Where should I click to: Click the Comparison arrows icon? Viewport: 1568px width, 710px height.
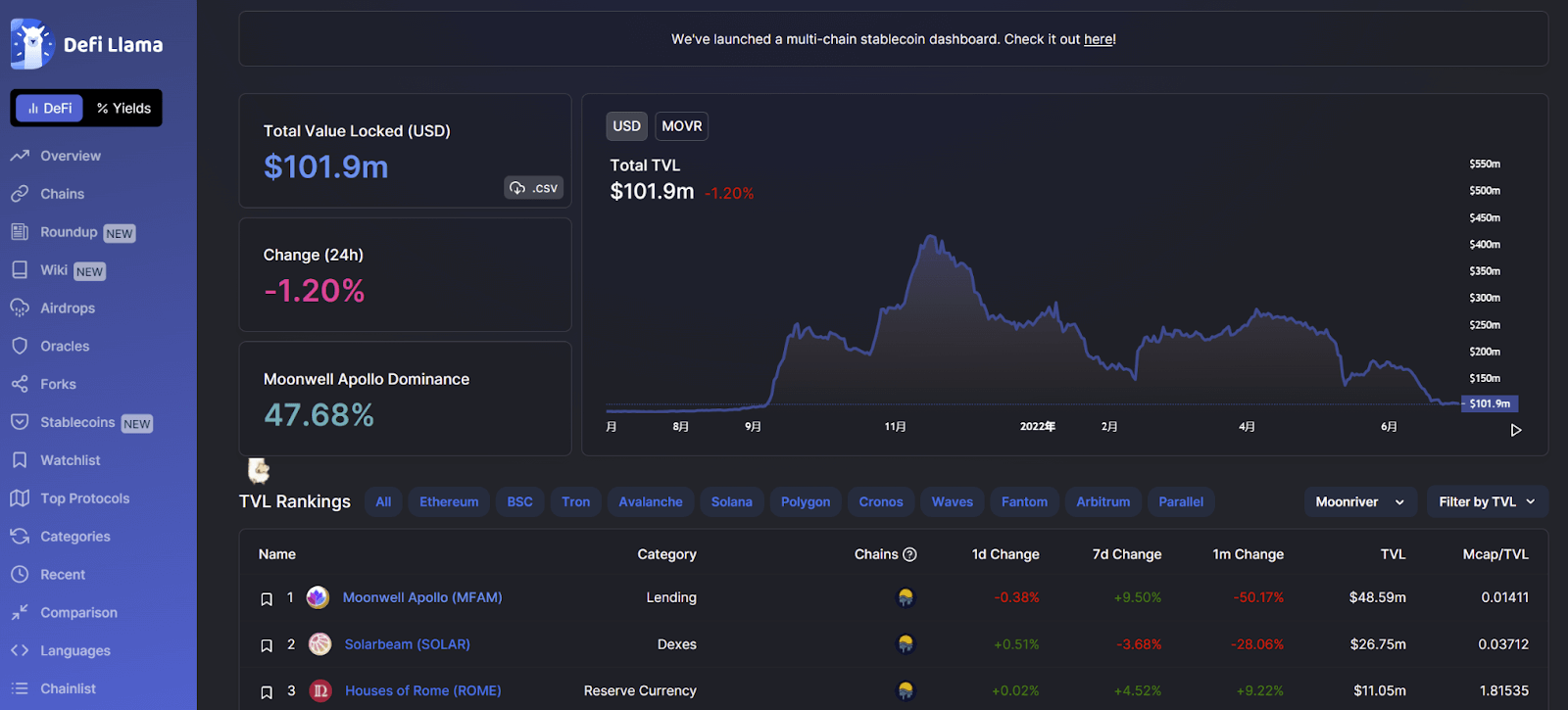click(x=20, y=612)
